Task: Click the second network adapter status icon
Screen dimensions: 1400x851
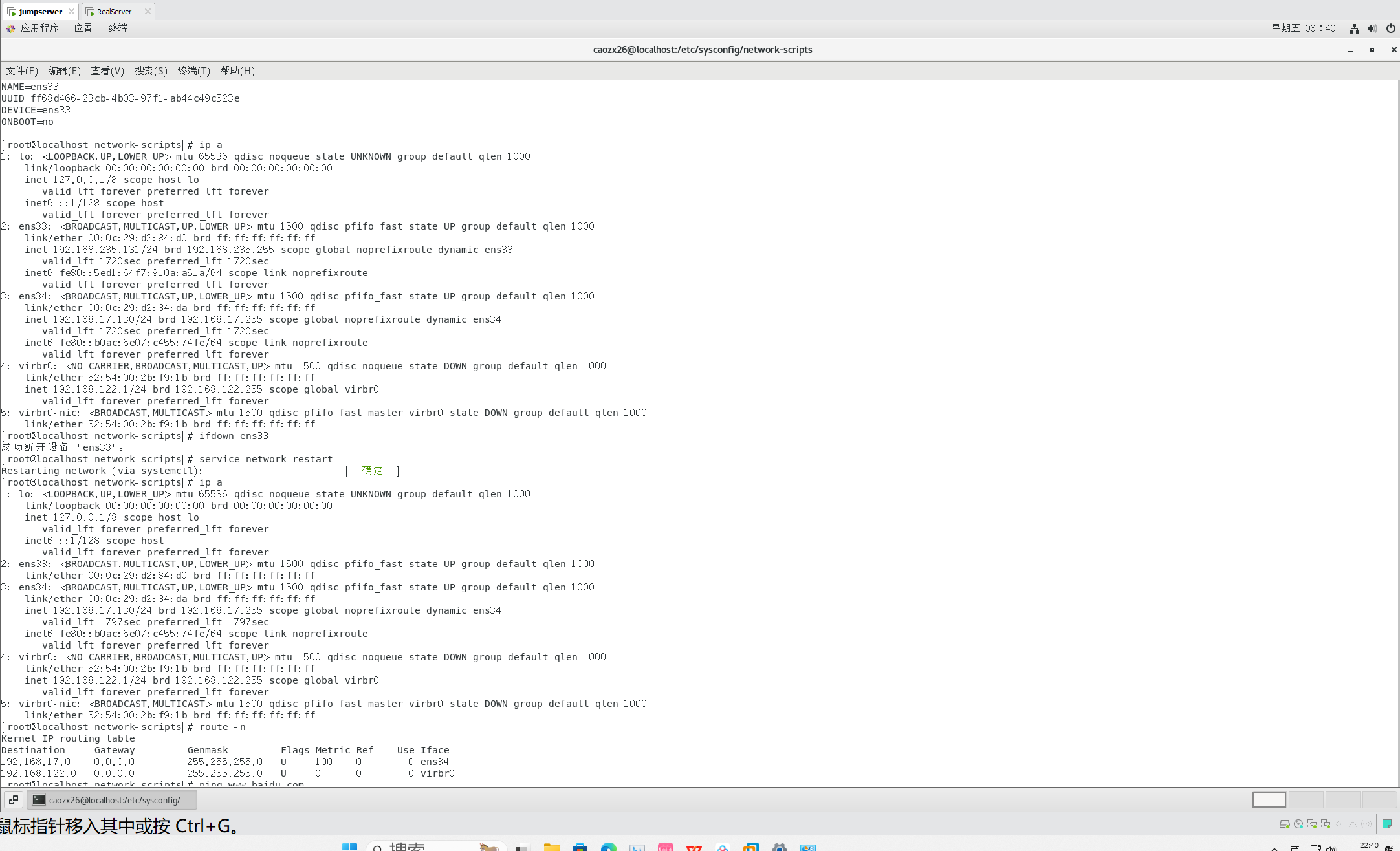Action: (x=1325, y=824)
